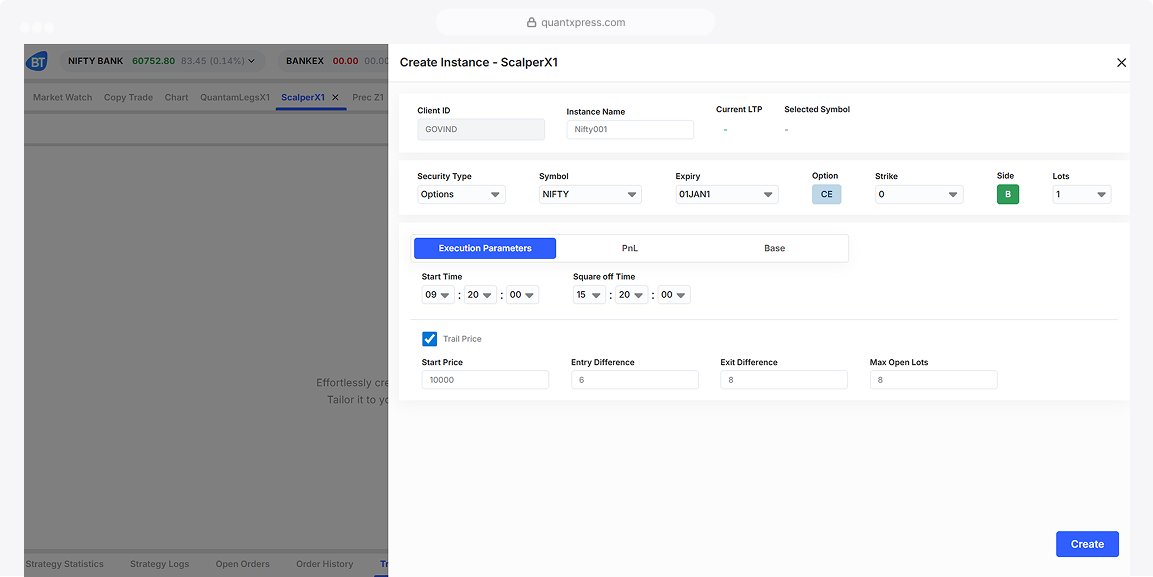Image resolution: width=1153 pixels, height=577 pixels.
Task: Open the Start Time seconds dropdown
Action: pyautogui.click(x=522, y=295)
